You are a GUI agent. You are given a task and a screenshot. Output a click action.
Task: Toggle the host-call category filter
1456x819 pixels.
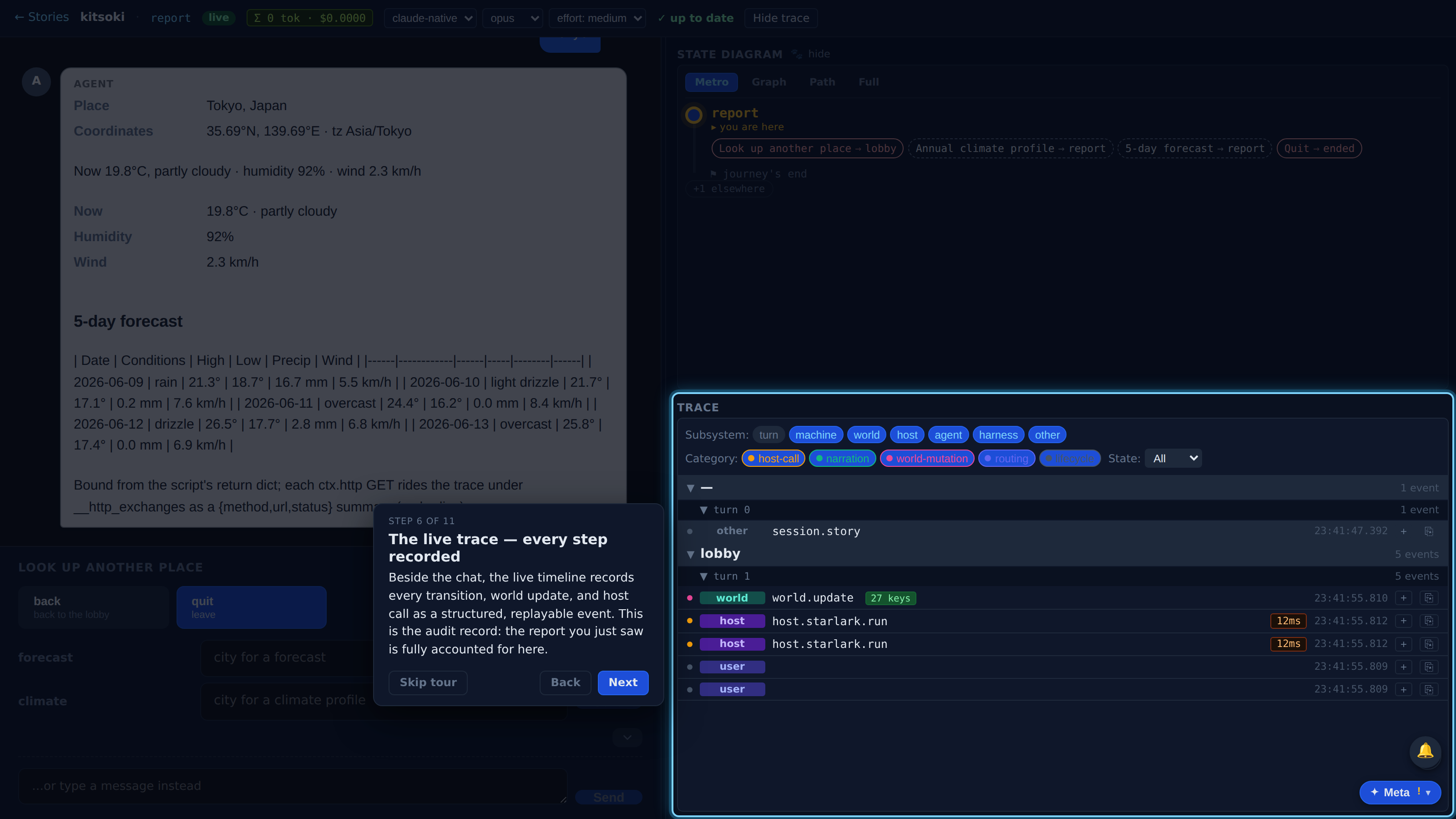coord(773,458)
